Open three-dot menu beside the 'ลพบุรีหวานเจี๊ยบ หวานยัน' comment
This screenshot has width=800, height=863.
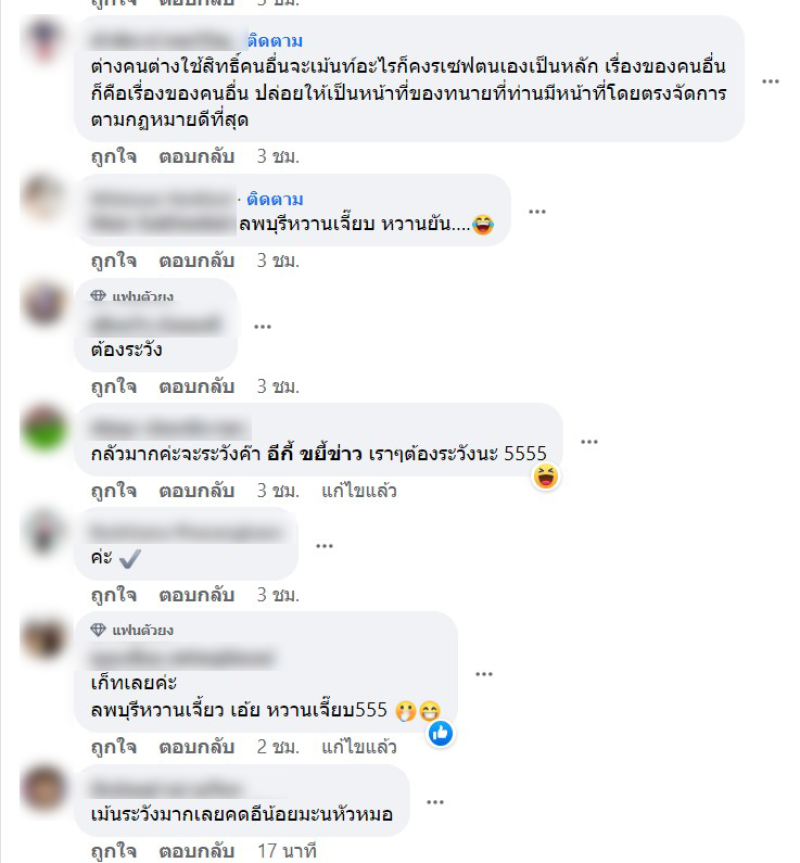(537, 211)
